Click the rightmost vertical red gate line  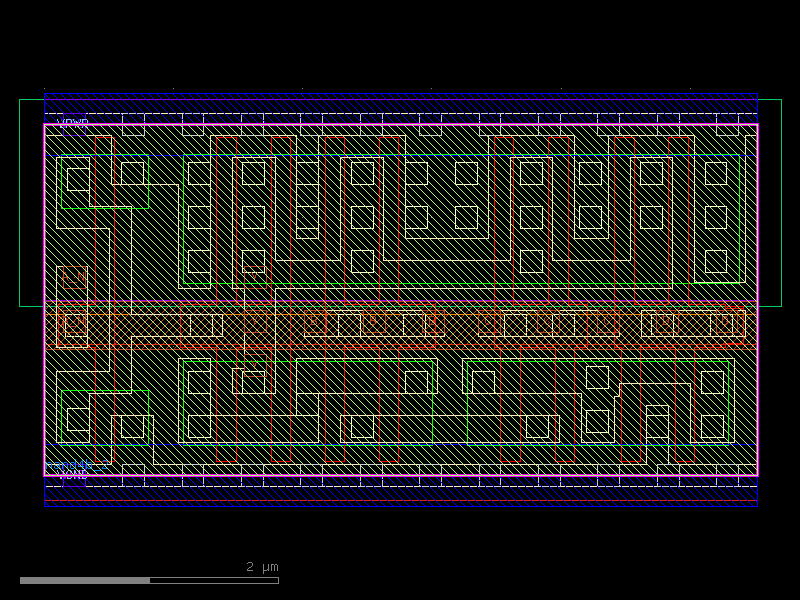[688, 220]
